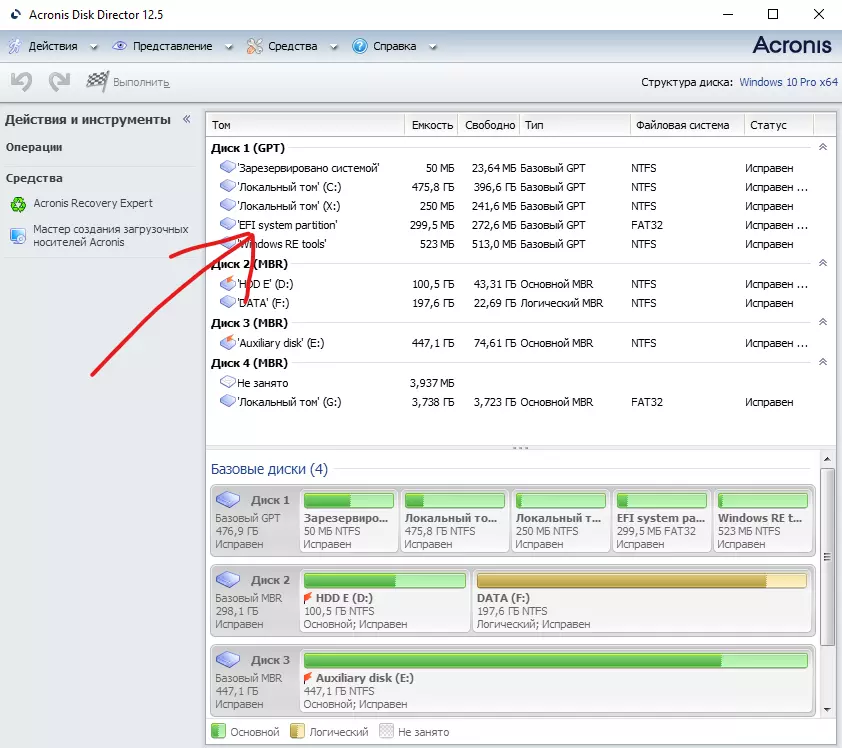Select the Auxiliary disk (E:) flagged icon

click(228, 342)
